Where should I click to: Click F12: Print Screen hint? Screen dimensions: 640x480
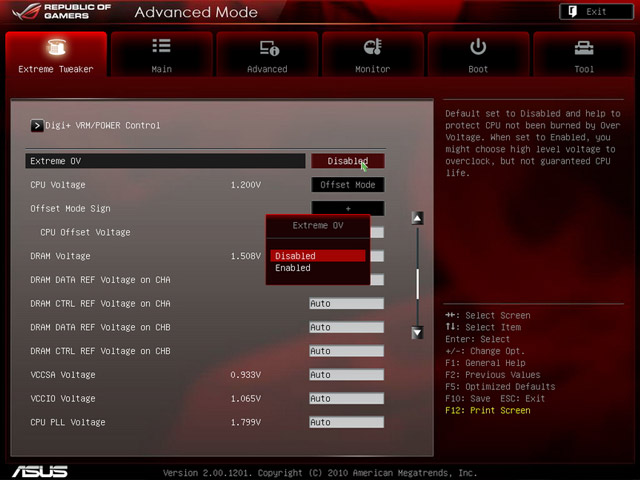coord(488,410)
